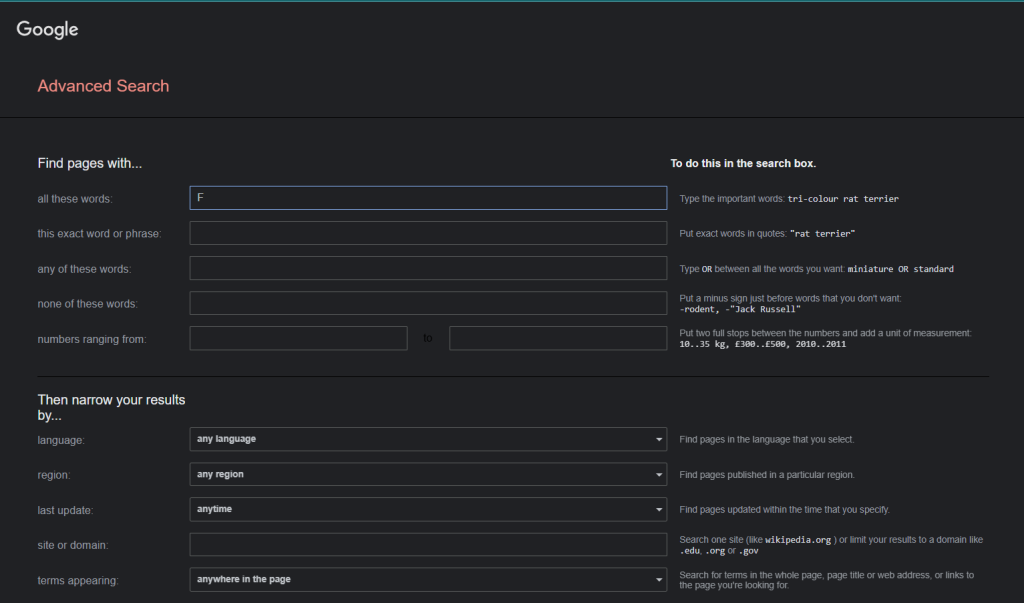Focus the range end box after "to"
Viewport: 1024px width, 603px height.
click(558, 338)
